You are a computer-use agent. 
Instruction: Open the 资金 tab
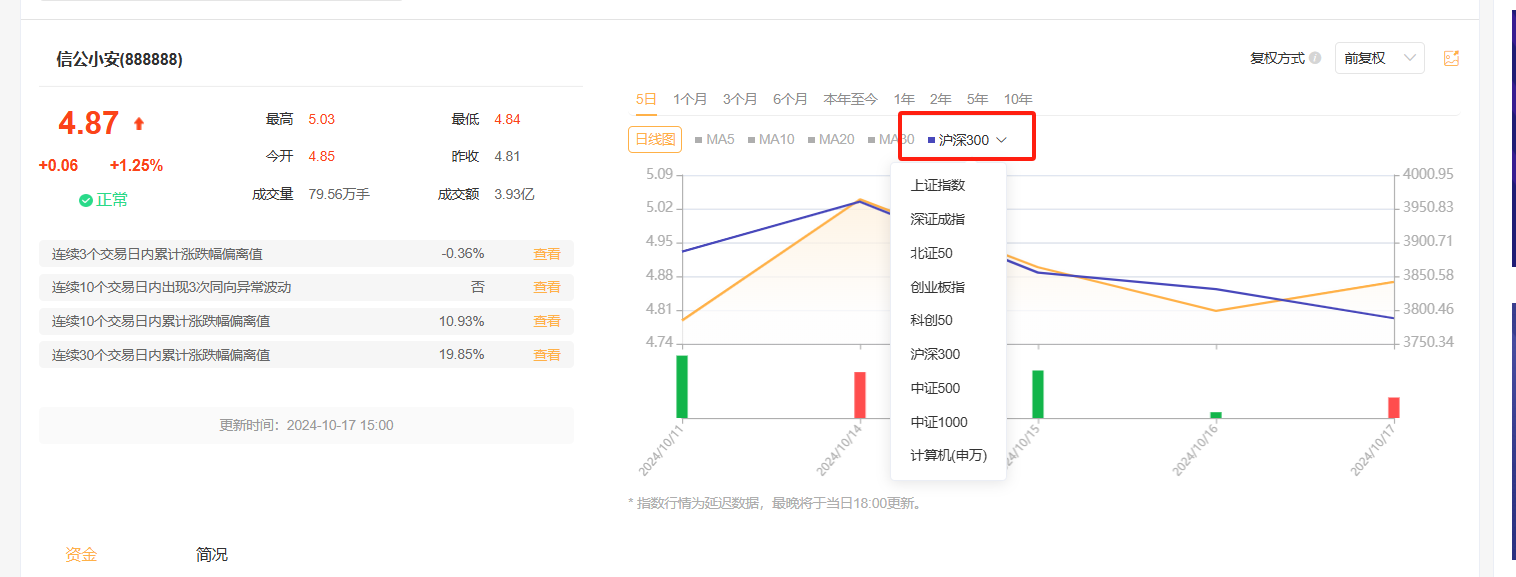[81, 554]
